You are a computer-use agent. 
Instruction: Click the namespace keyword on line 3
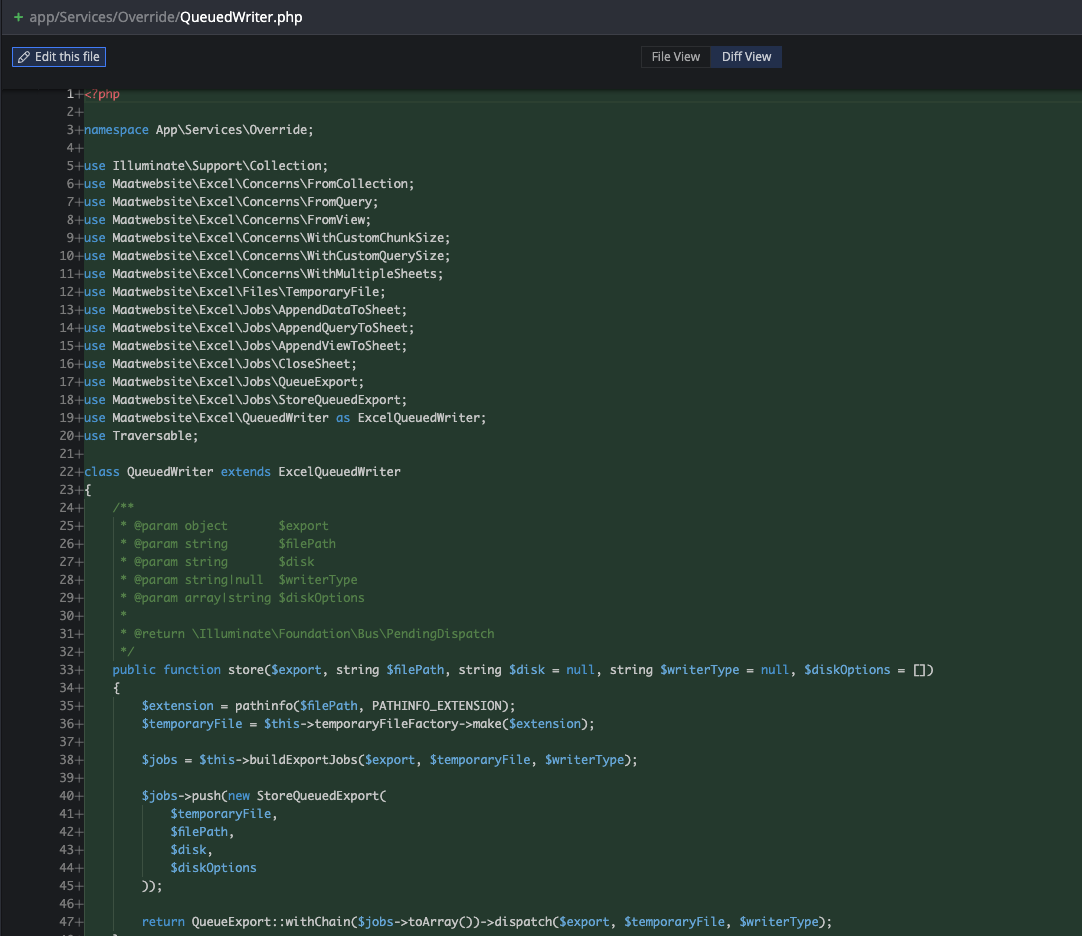tap(116, 129)
